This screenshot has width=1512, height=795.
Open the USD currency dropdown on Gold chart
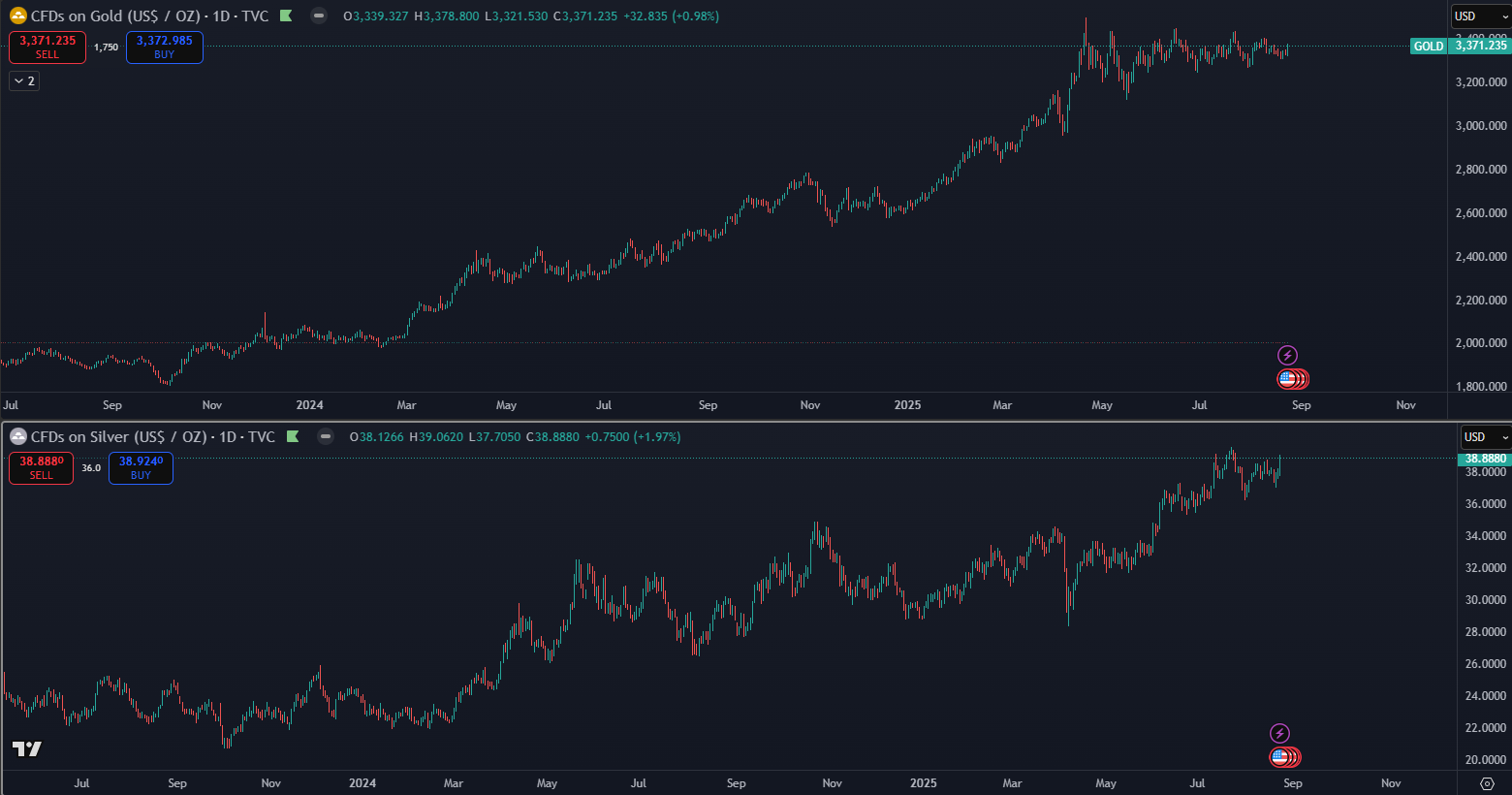[1481, 16]
